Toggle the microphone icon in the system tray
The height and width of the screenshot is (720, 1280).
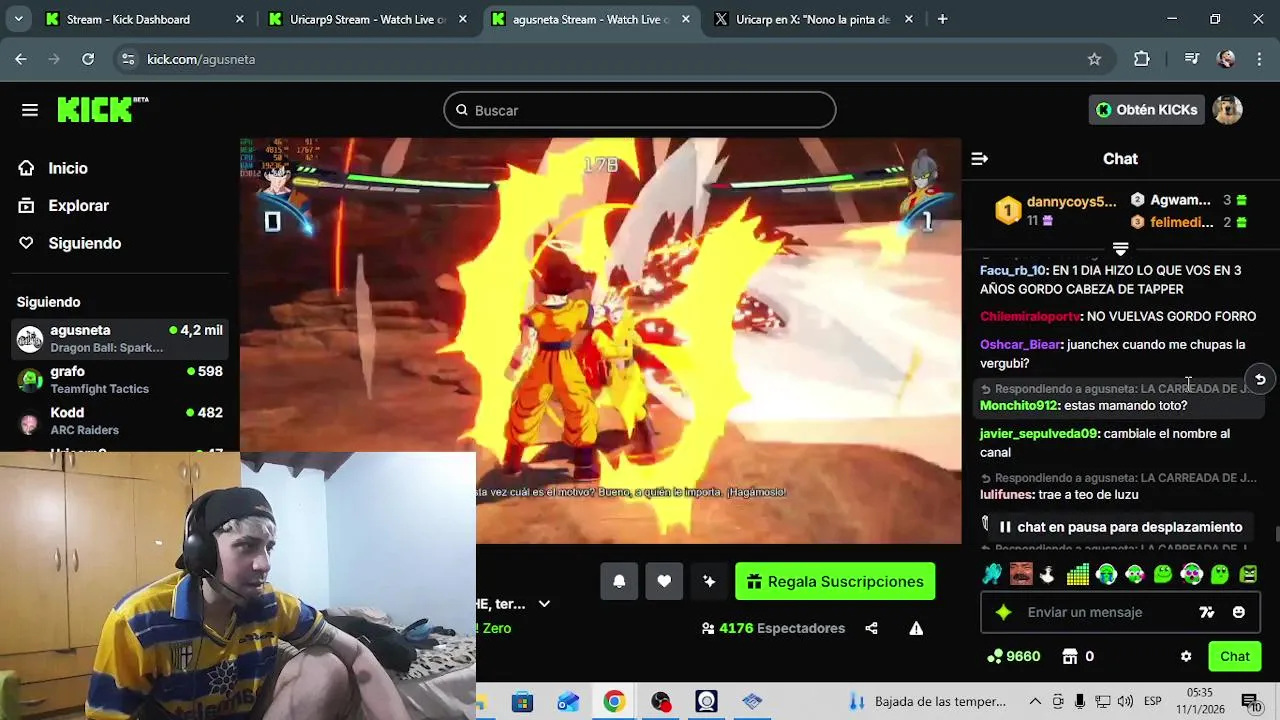[1079, 701]
